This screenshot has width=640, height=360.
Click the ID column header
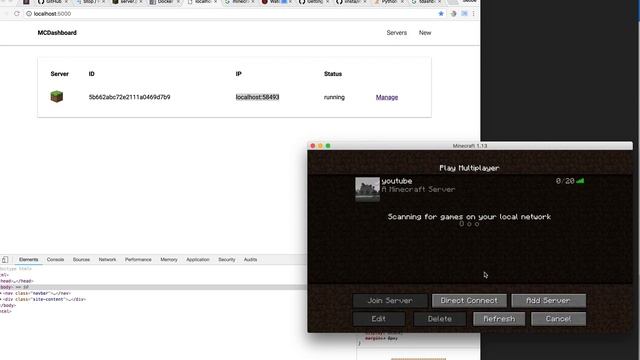coord(91,74)
